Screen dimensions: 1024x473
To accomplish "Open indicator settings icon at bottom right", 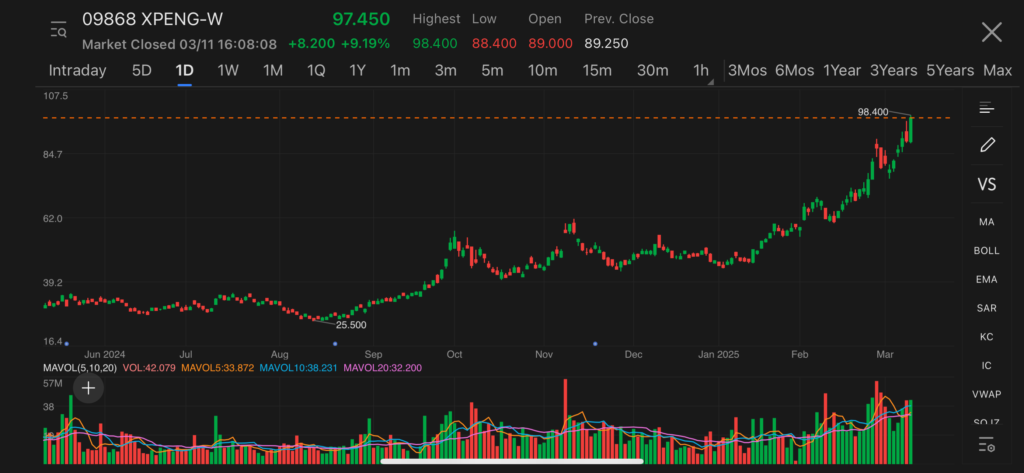I will [x=986, y=445].
